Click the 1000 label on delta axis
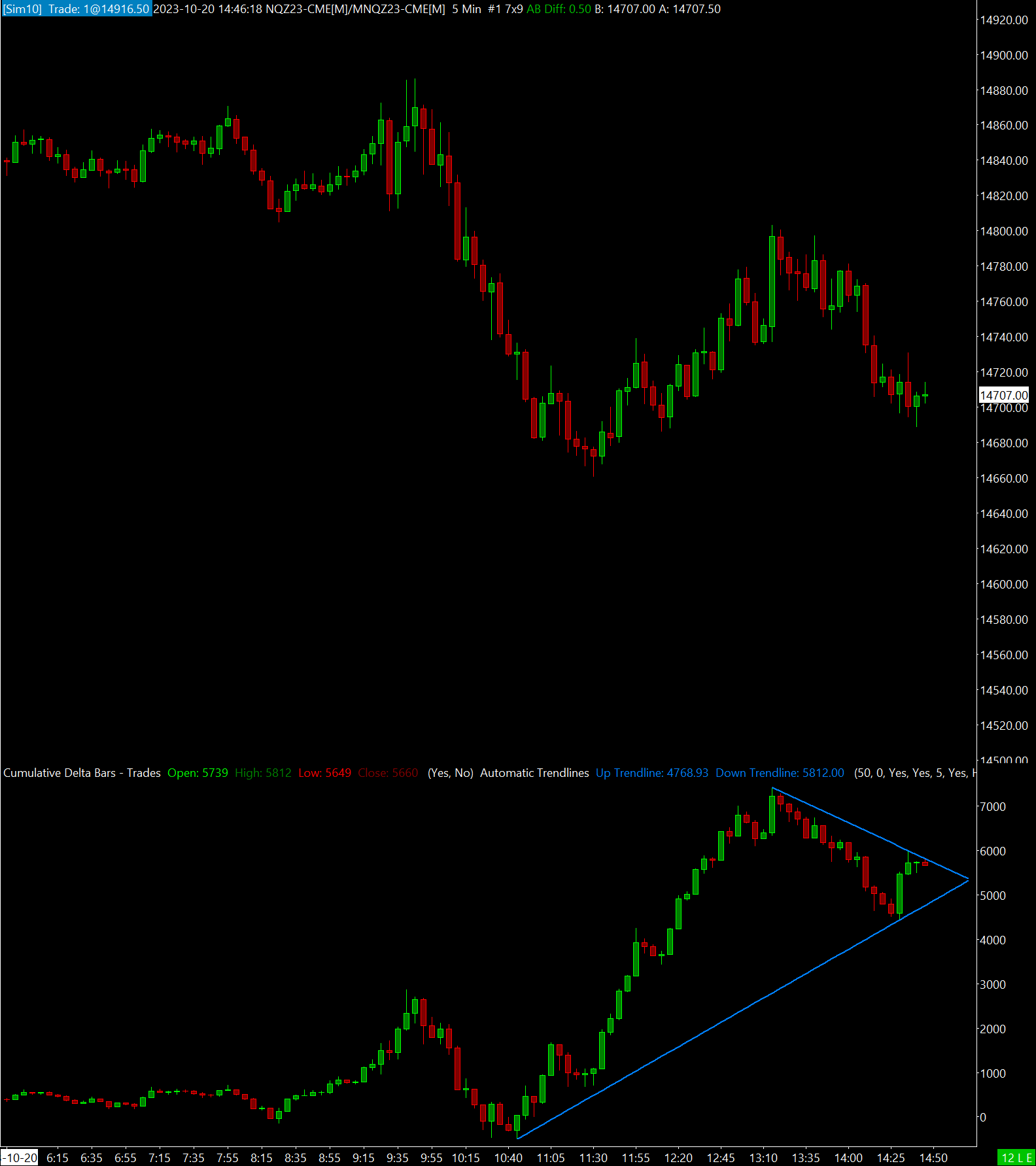 point(992,1074)
